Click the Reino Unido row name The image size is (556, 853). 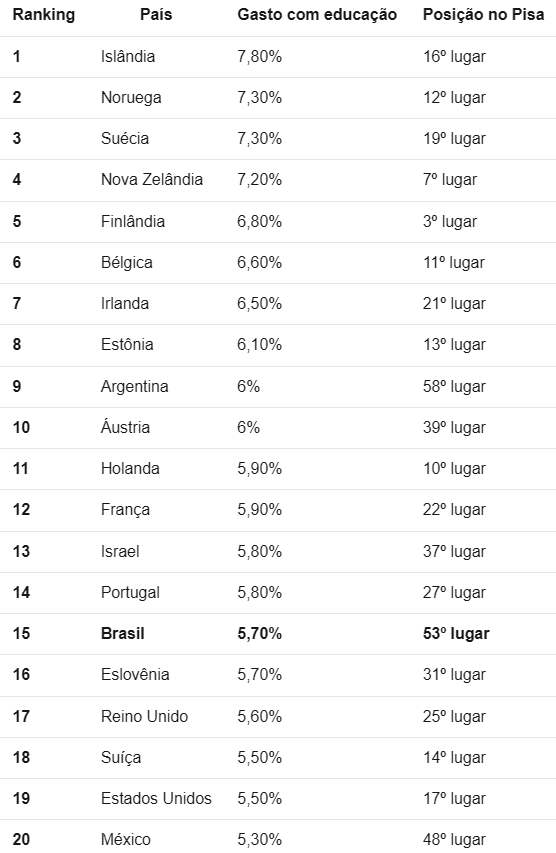point(144,716)
